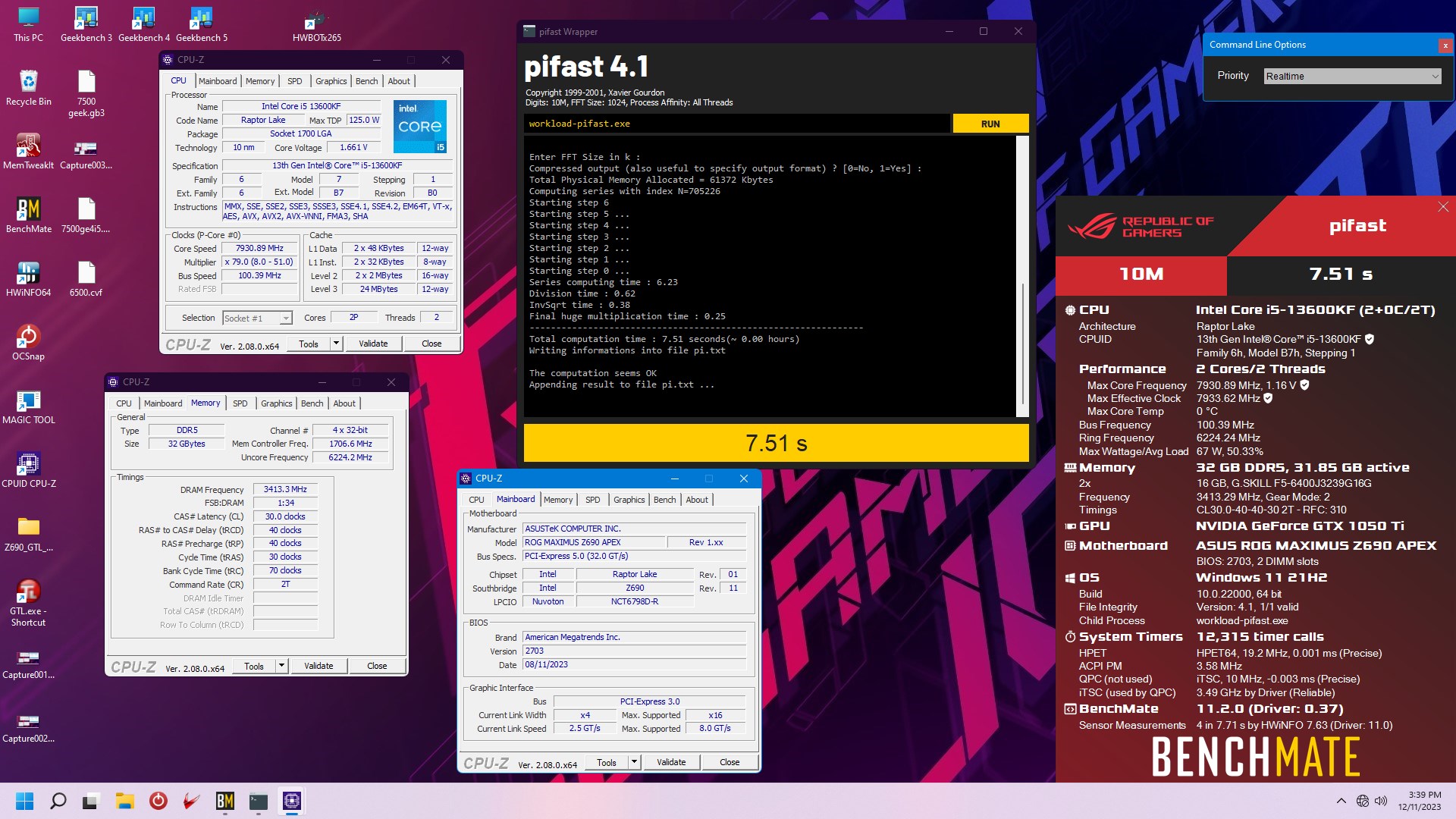Show hidden system tray icons

click(1341, 801)
